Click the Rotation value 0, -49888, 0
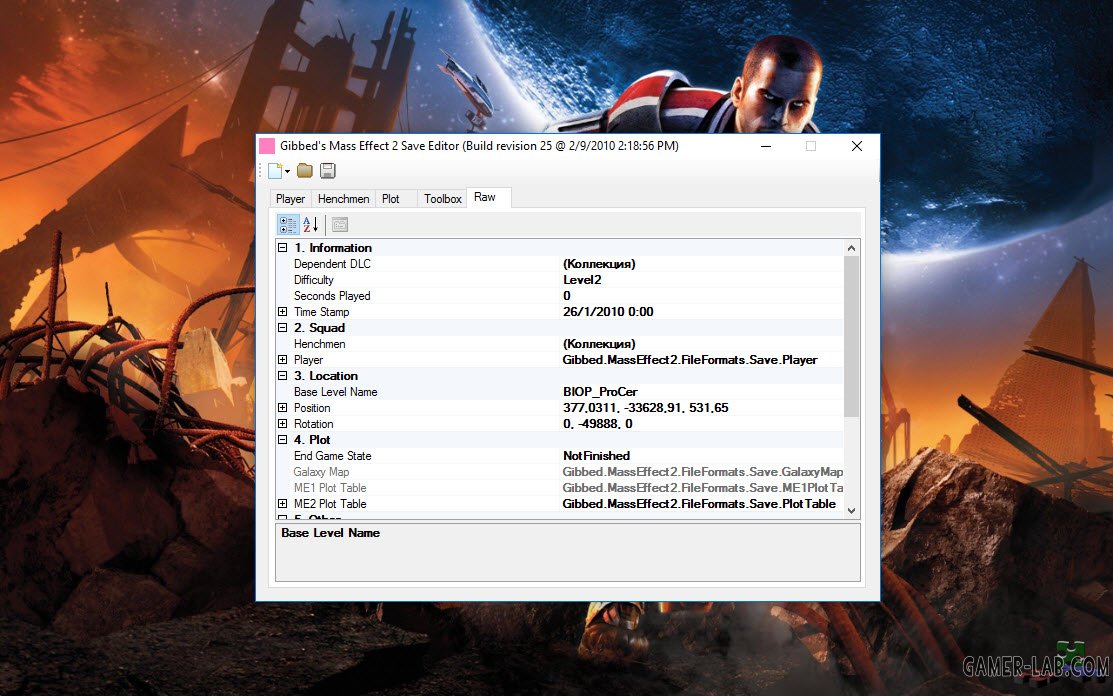Viewport: 1113px width, 696px height. [598, 424]
